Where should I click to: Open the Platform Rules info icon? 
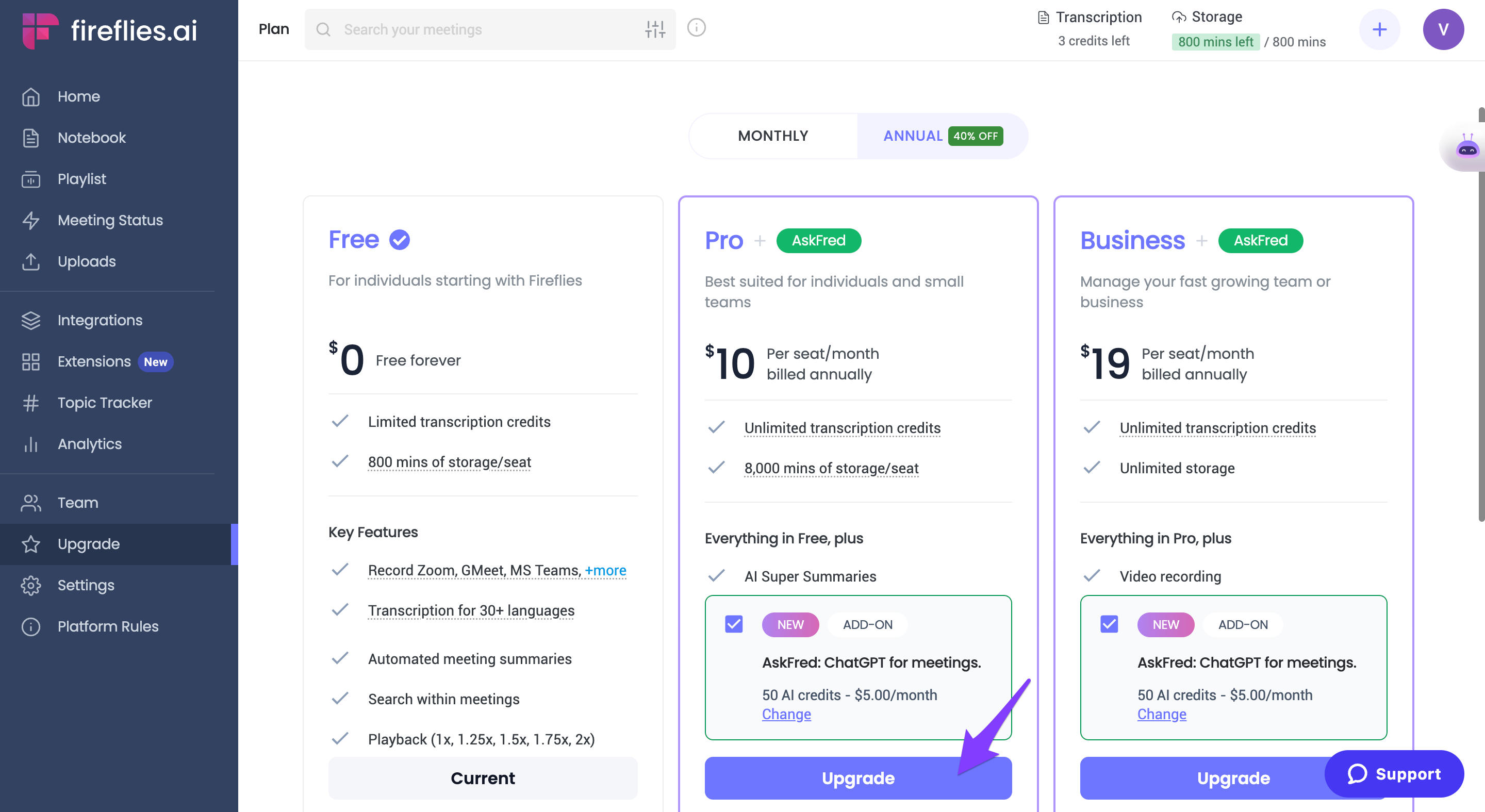tap(30, 626)
